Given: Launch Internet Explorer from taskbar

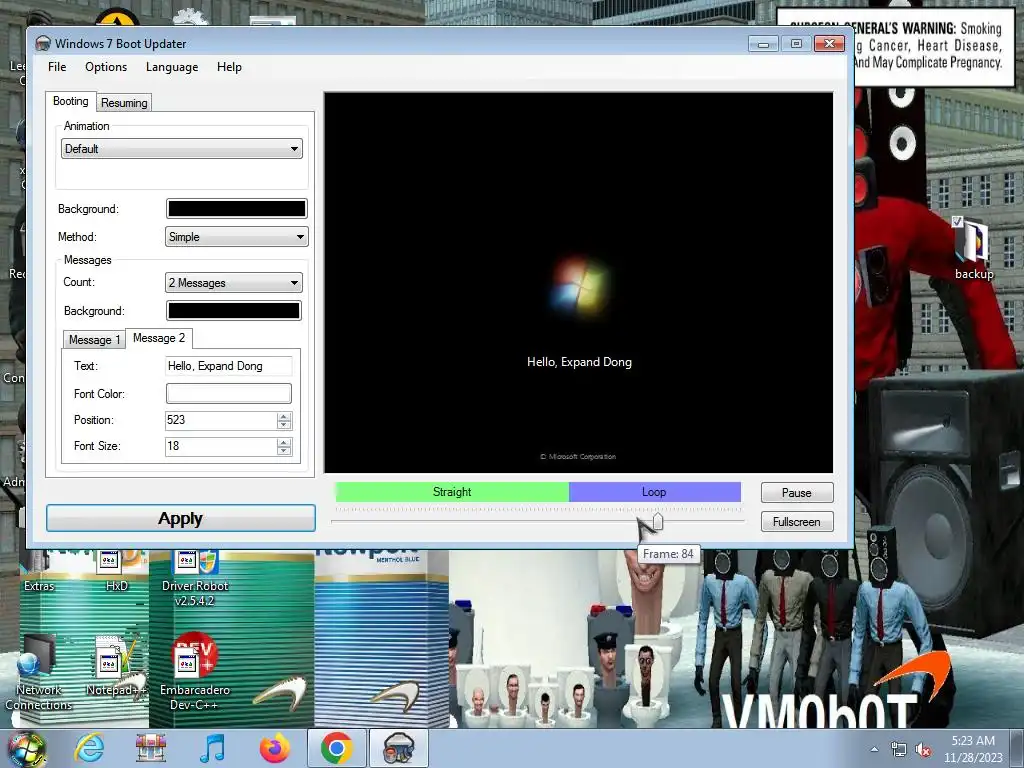Looking at the screenshot, I should coord(89,748).
